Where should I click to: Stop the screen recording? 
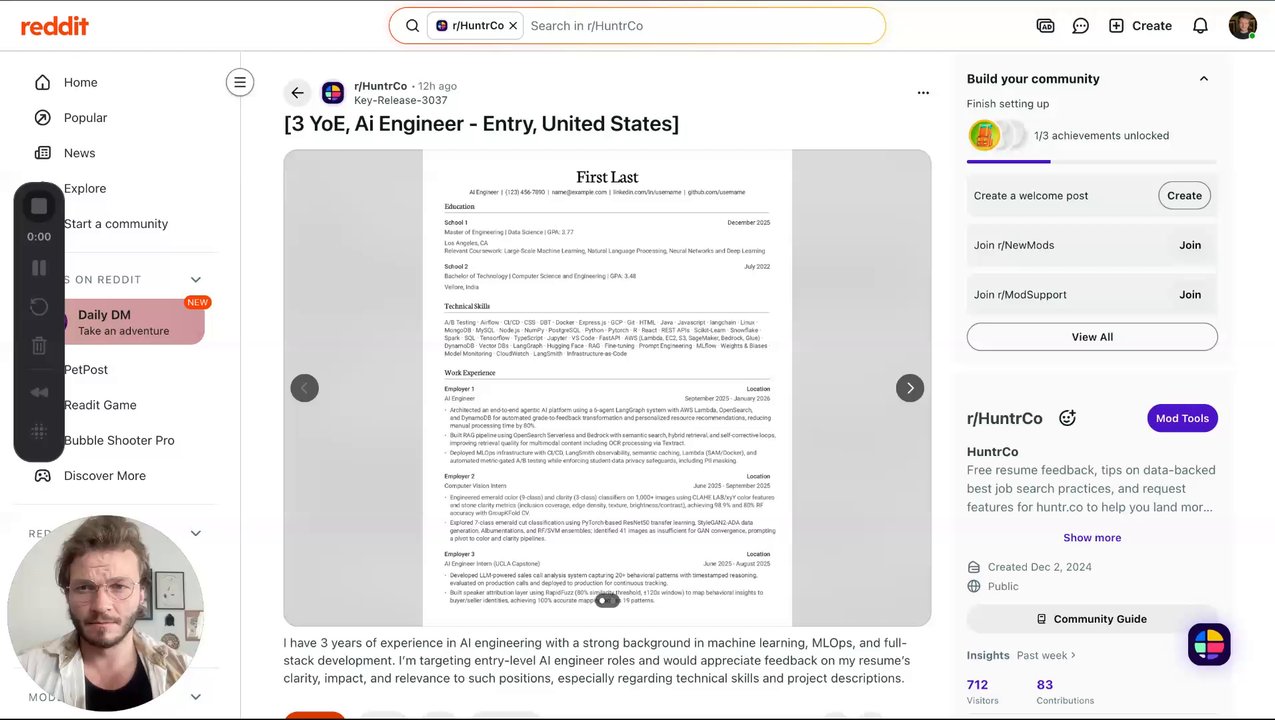[39, 206]
